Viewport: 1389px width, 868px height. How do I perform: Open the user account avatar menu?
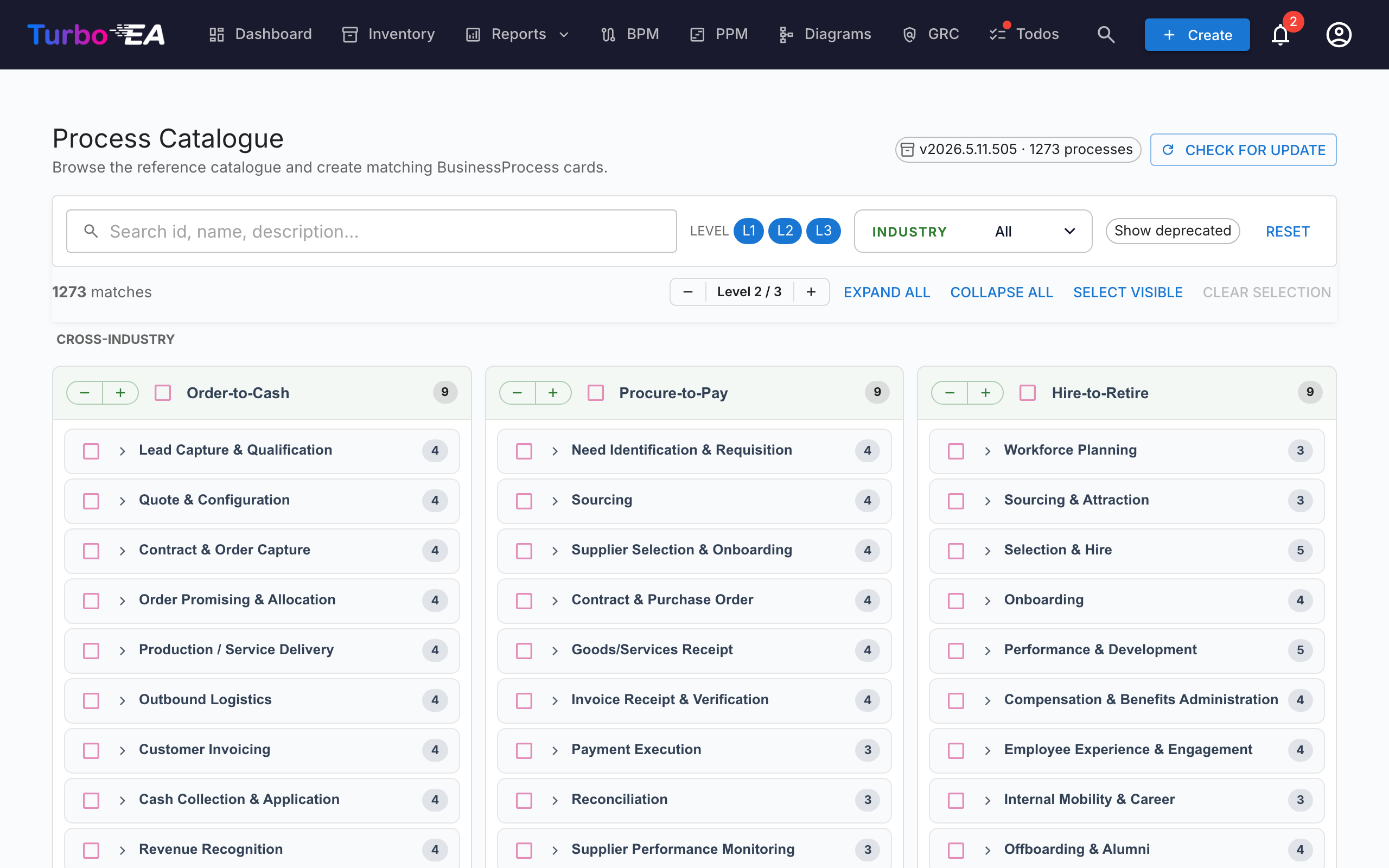click(1339, 34)
